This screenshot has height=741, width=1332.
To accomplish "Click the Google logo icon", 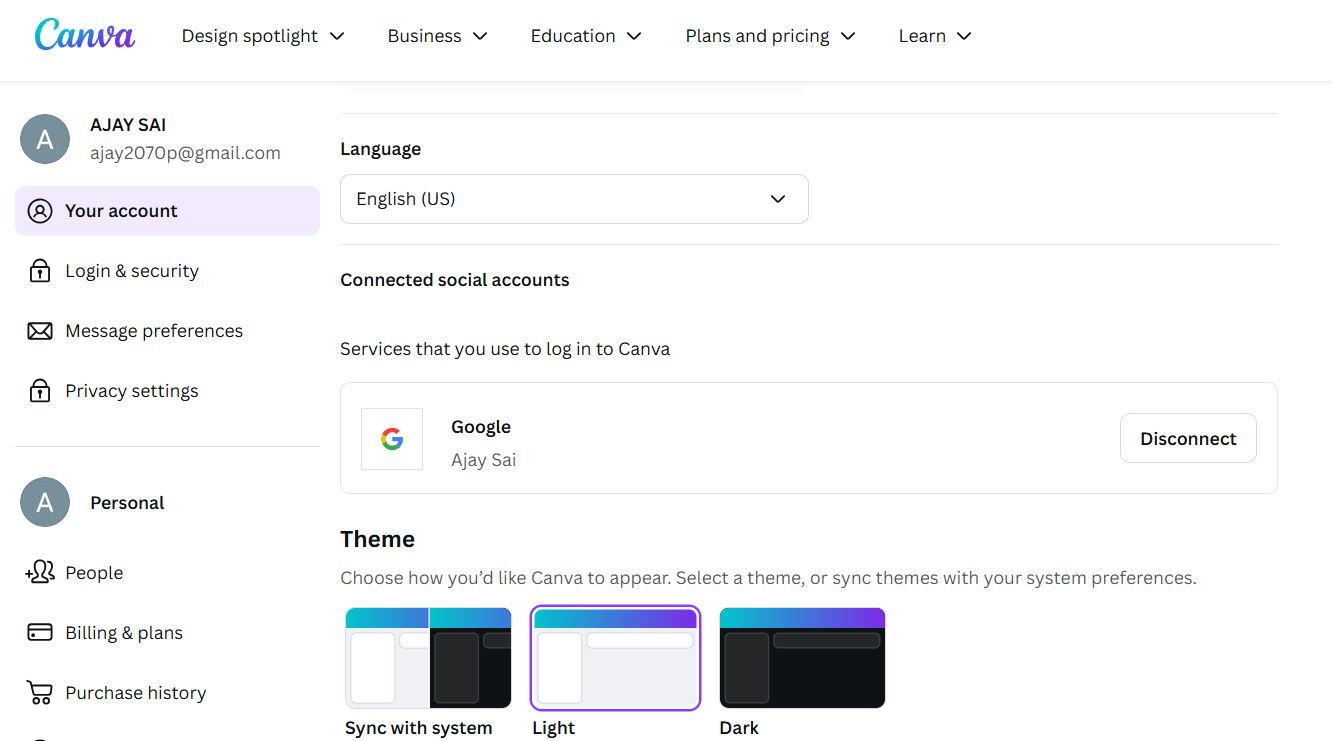I will coord(392,439).
